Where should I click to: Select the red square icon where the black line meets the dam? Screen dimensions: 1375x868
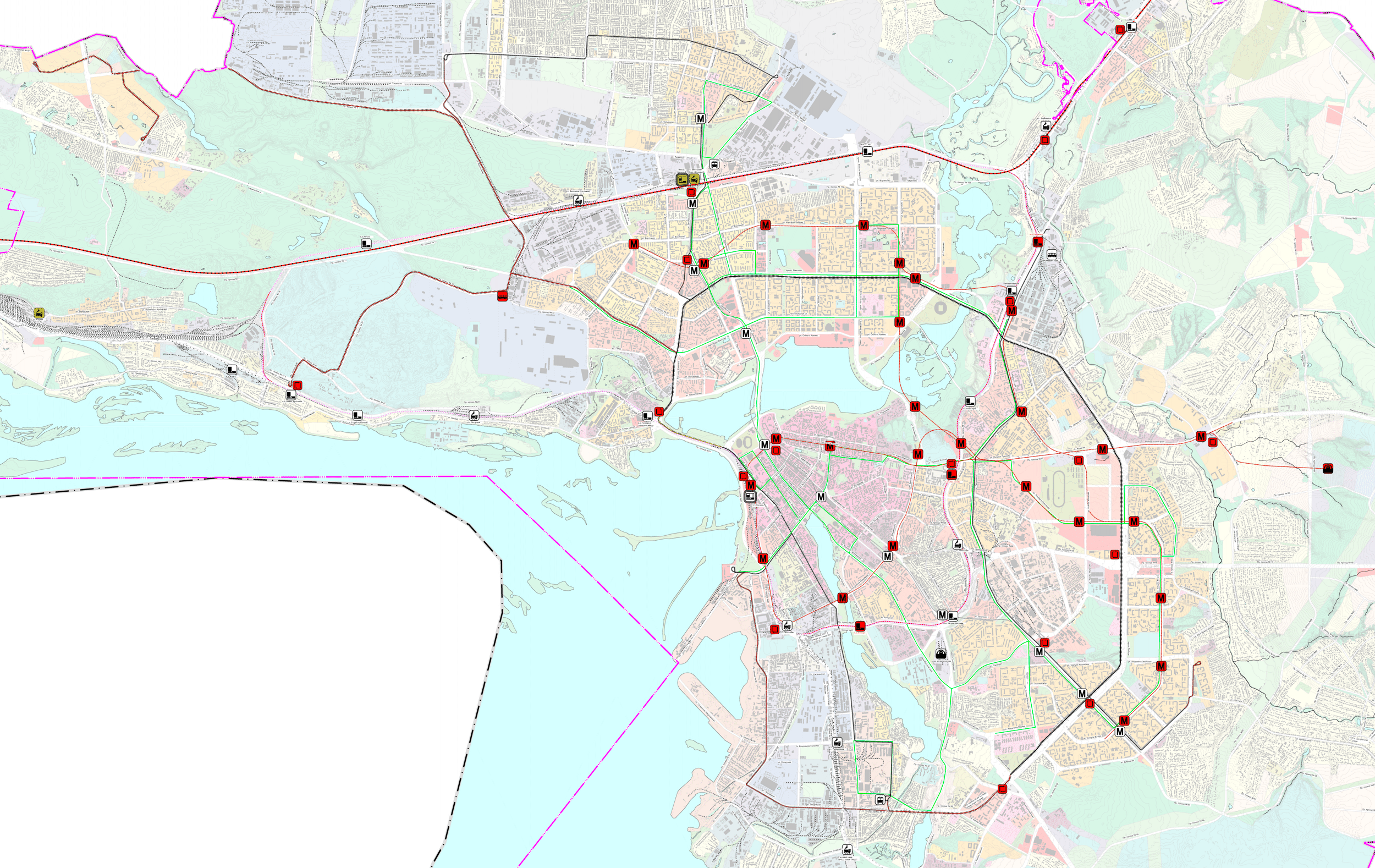pos(659,411)
